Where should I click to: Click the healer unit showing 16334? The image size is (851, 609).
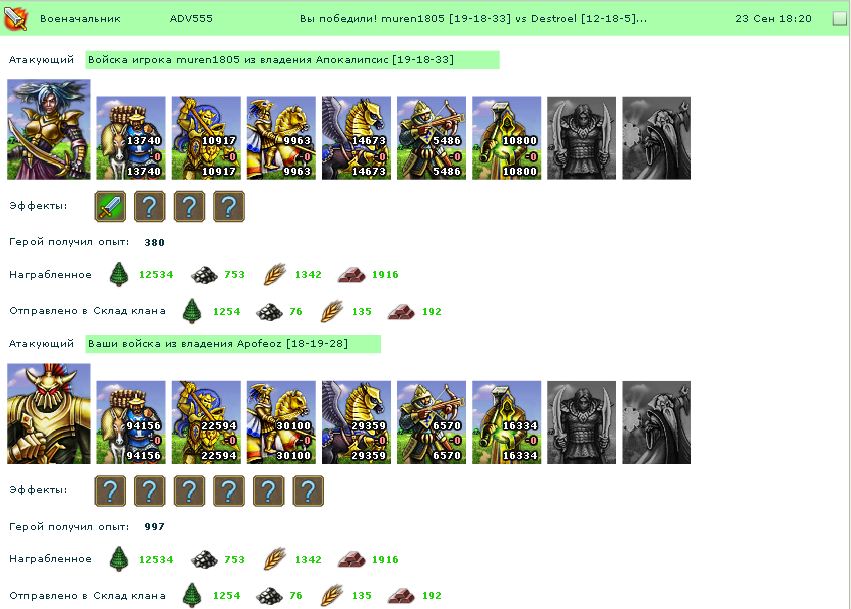pyautogui.click(x=506, y=422)
